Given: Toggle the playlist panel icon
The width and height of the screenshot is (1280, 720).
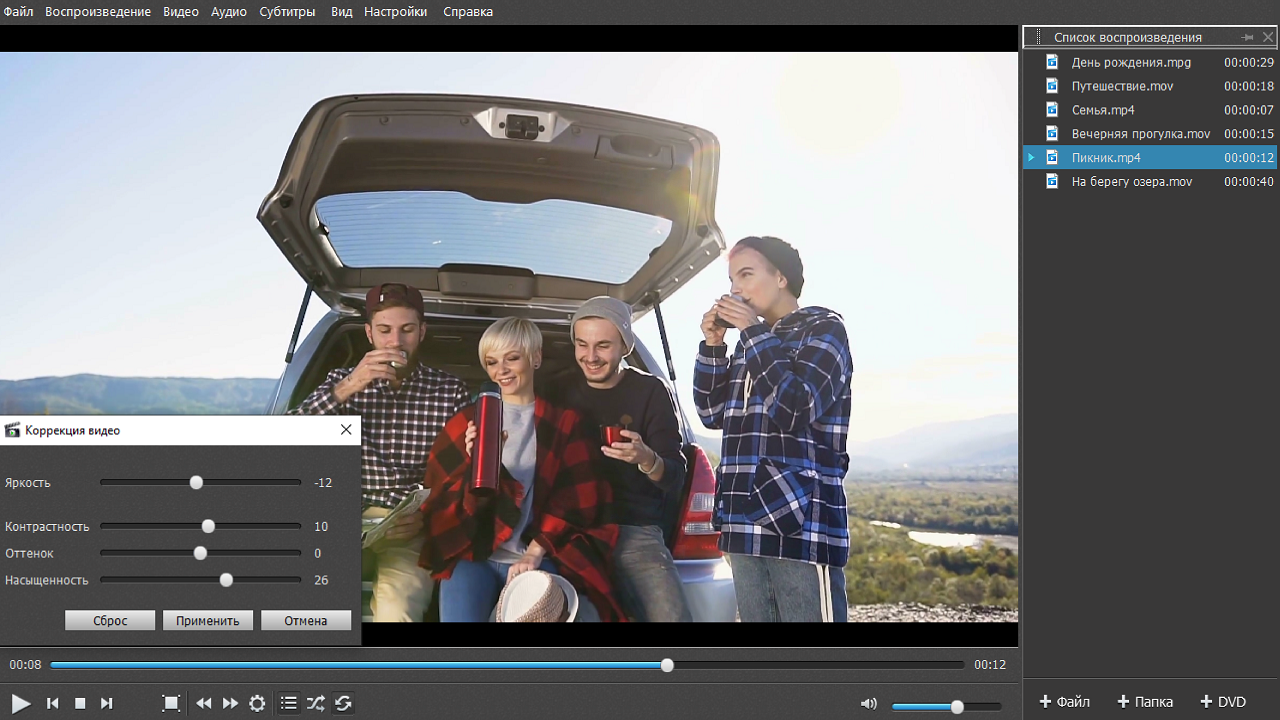Looking at the screenshot, I should click(288, 704).
